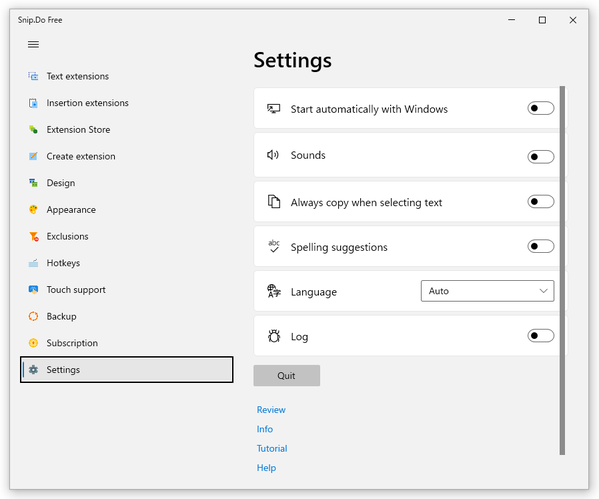Open the hamburger navigation menu
Viewport: 599px width, 499px height.
[33, 44]
